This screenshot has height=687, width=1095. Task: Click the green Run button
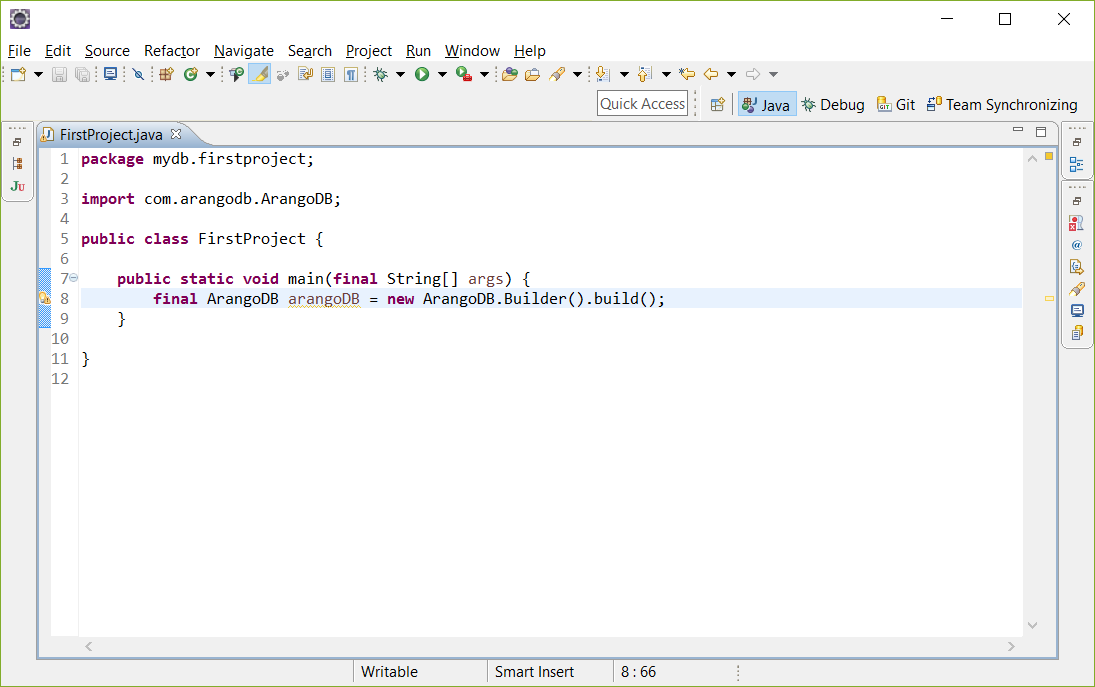422,74
